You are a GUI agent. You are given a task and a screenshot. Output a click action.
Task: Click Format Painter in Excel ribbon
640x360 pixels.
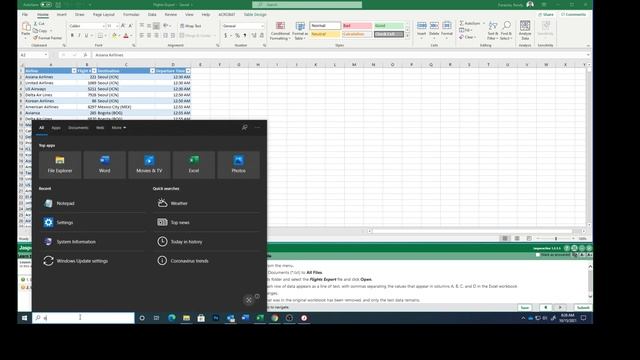coord(47,38)
